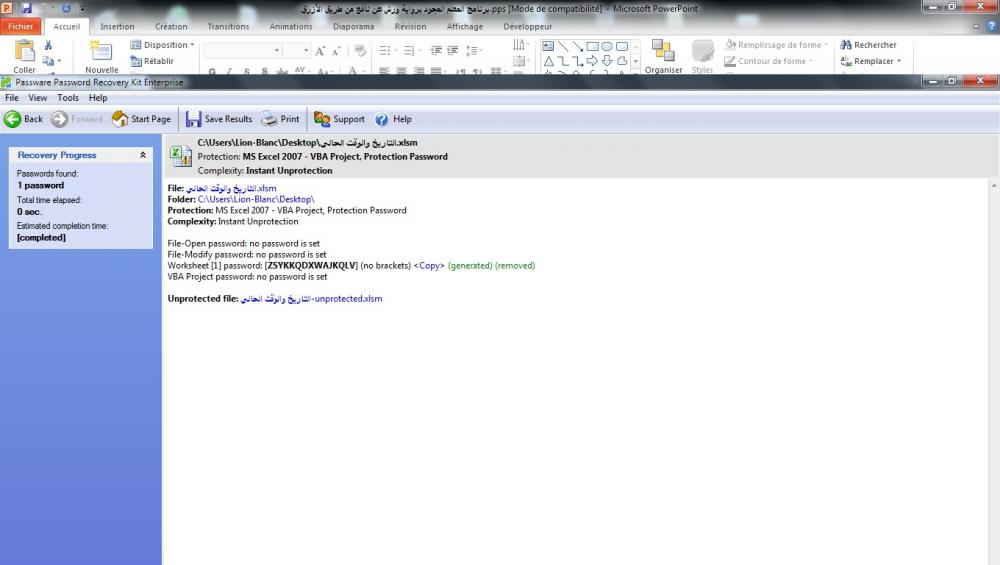Viewport: 1000px width, 565px height.
Task: Switch to the Insertion ribbon tab
Action: coord(117,27)
